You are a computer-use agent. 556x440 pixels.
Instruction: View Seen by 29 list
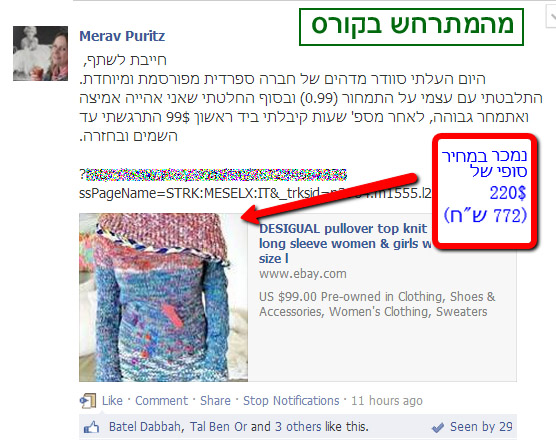click(x=481, y=427)
